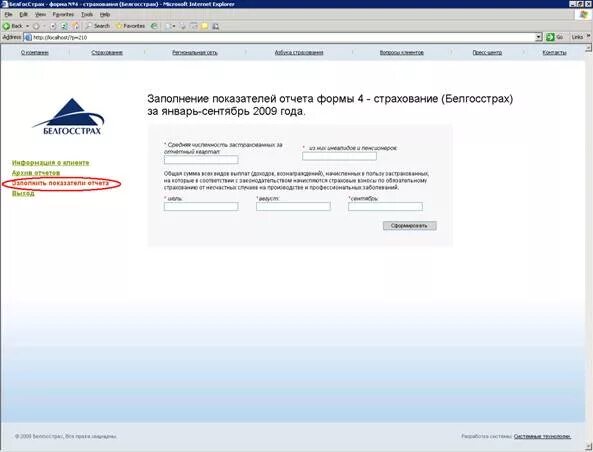Open the 'Региональная сеть' navigation link

pyautogui.click(x=195, y=53)
